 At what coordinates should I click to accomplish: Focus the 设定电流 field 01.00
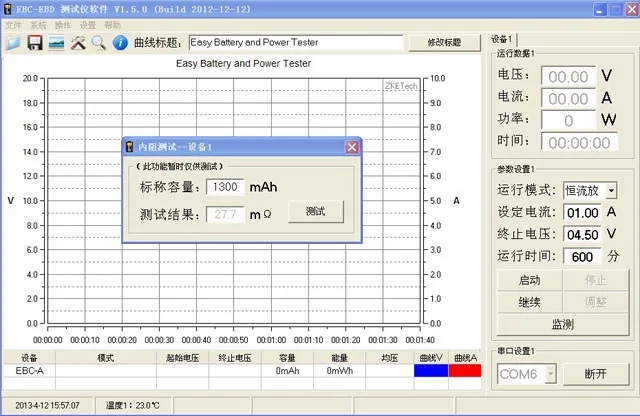point(582,213)
